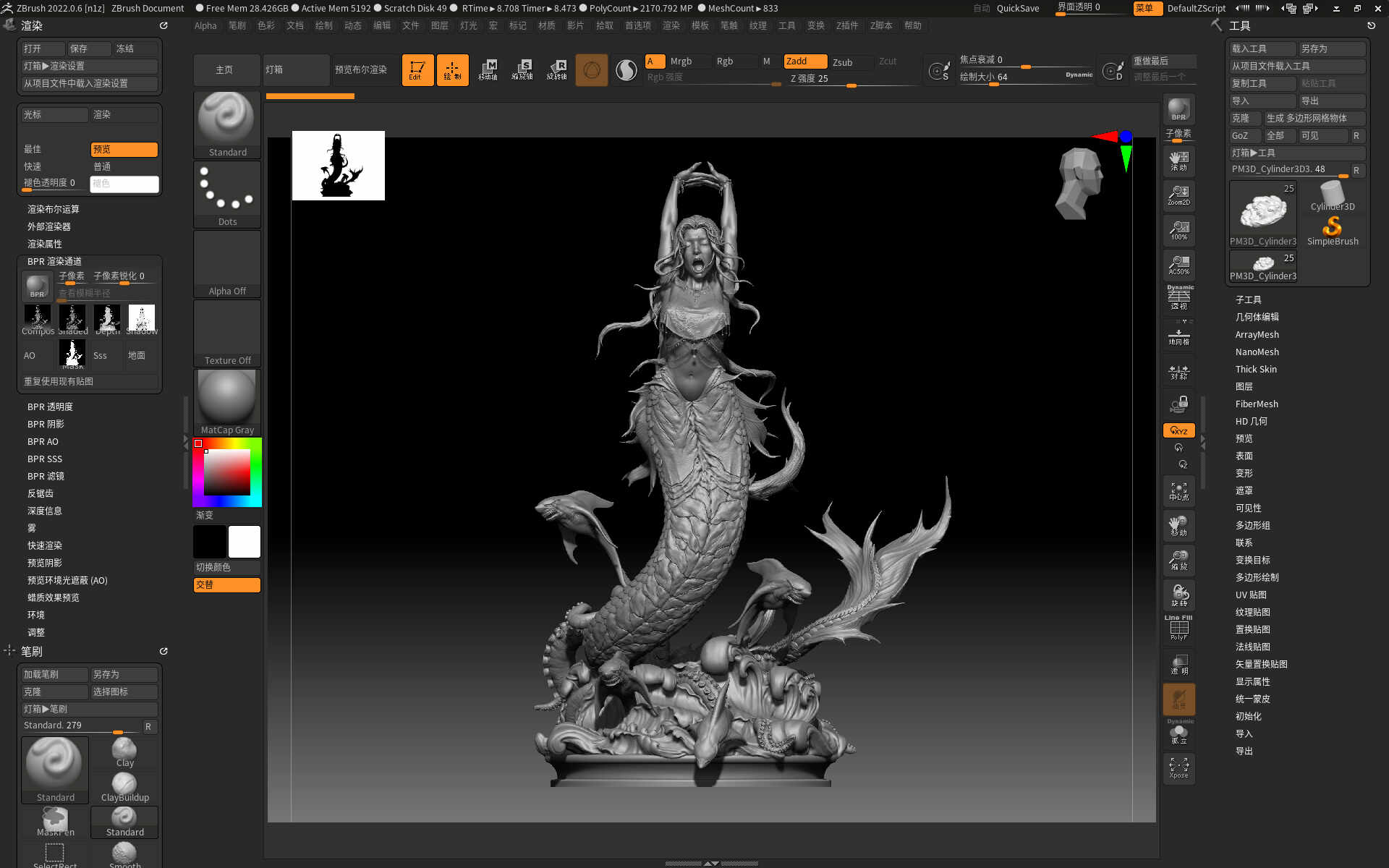Select the ClayBuildup brush

[x=124, y=787]
